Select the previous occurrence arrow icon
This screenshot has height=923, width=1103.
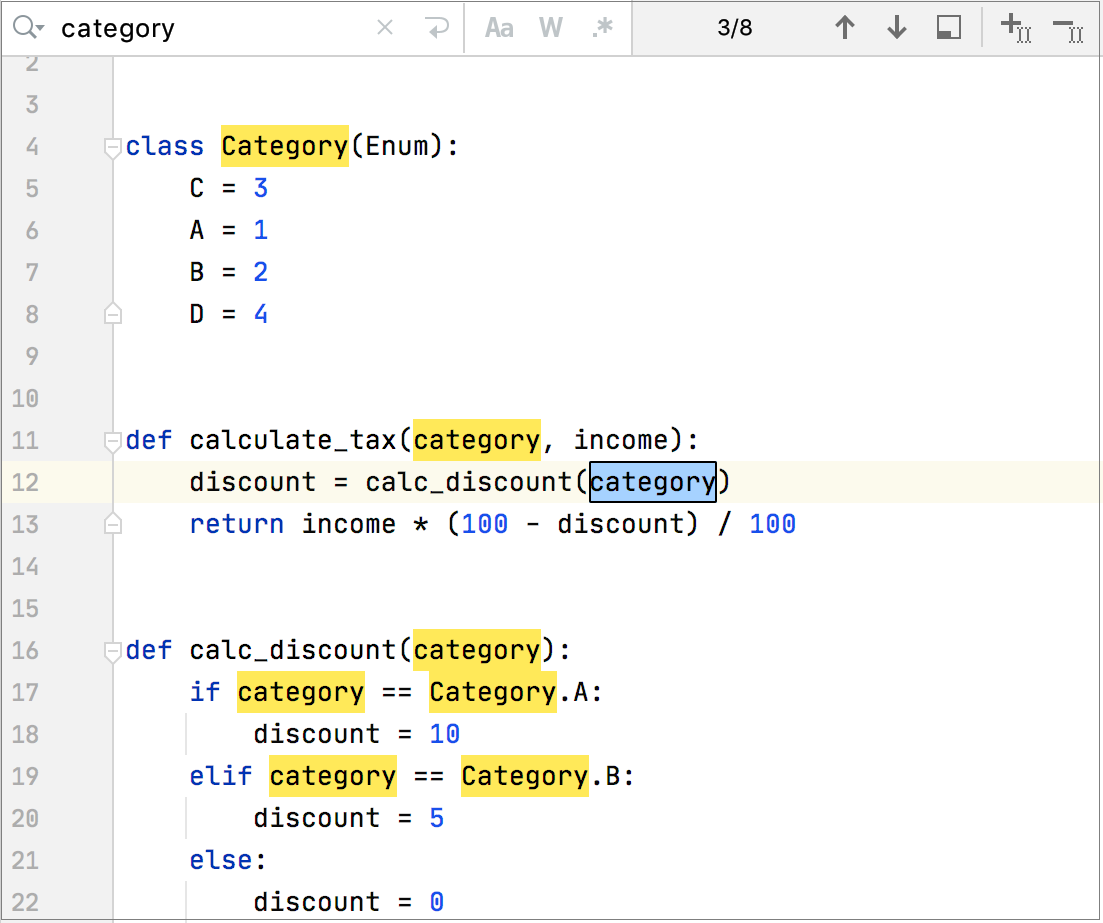[845, 28]
